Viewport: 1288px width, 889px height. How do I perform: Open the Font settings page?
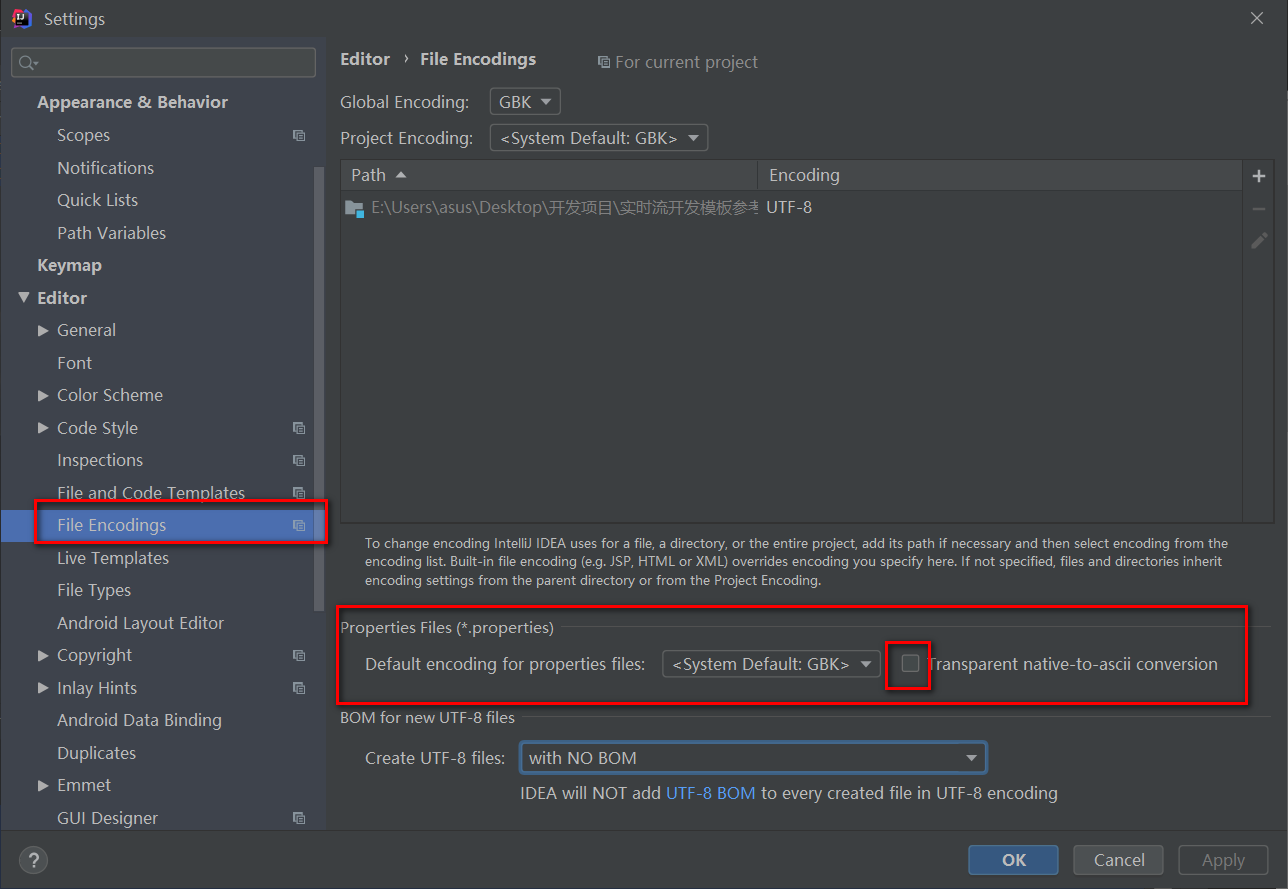click(x=74, y=363)
